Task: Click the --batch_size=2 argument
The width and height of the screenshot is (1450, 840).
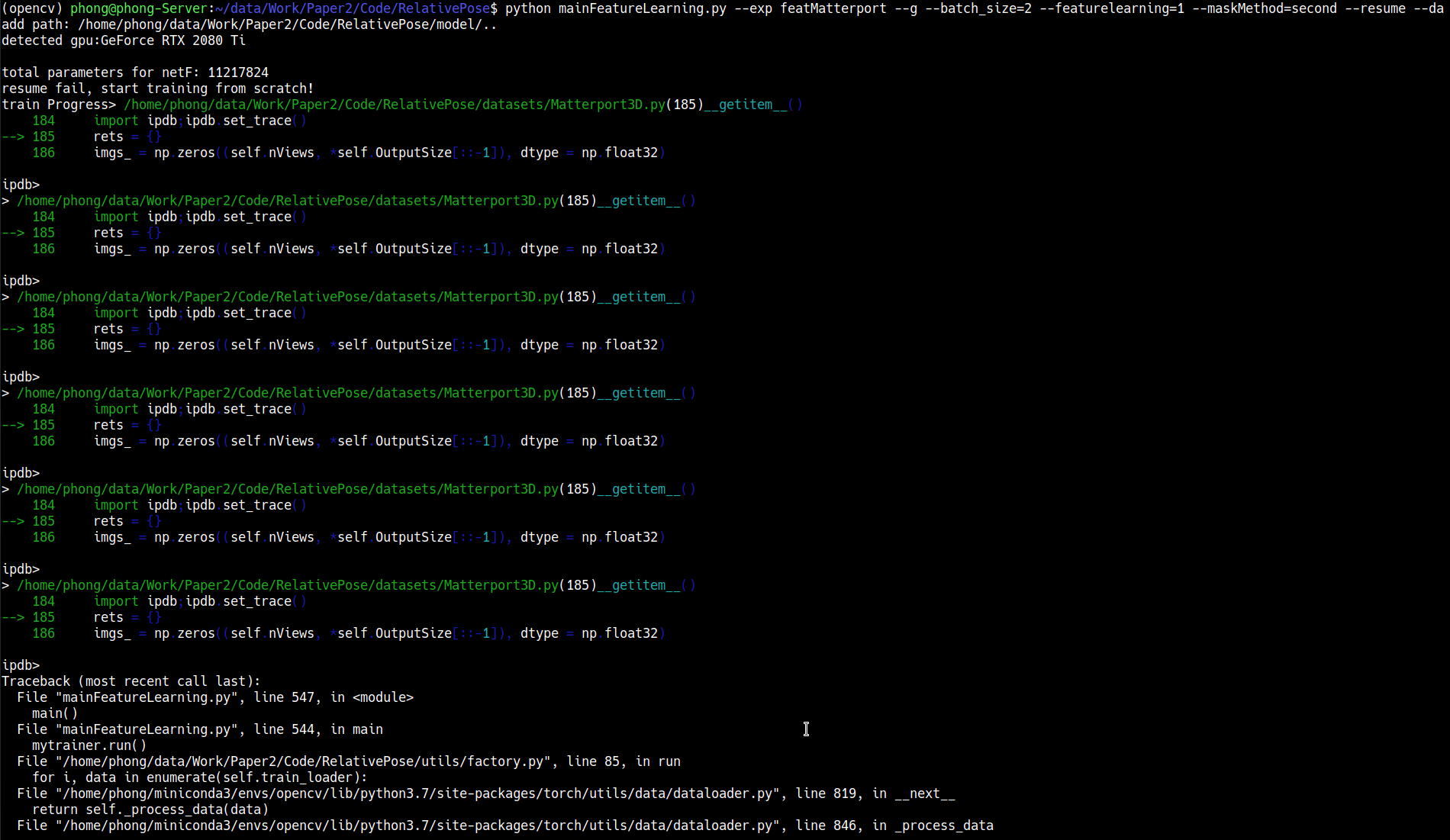Action: click(x=978, y=8)
